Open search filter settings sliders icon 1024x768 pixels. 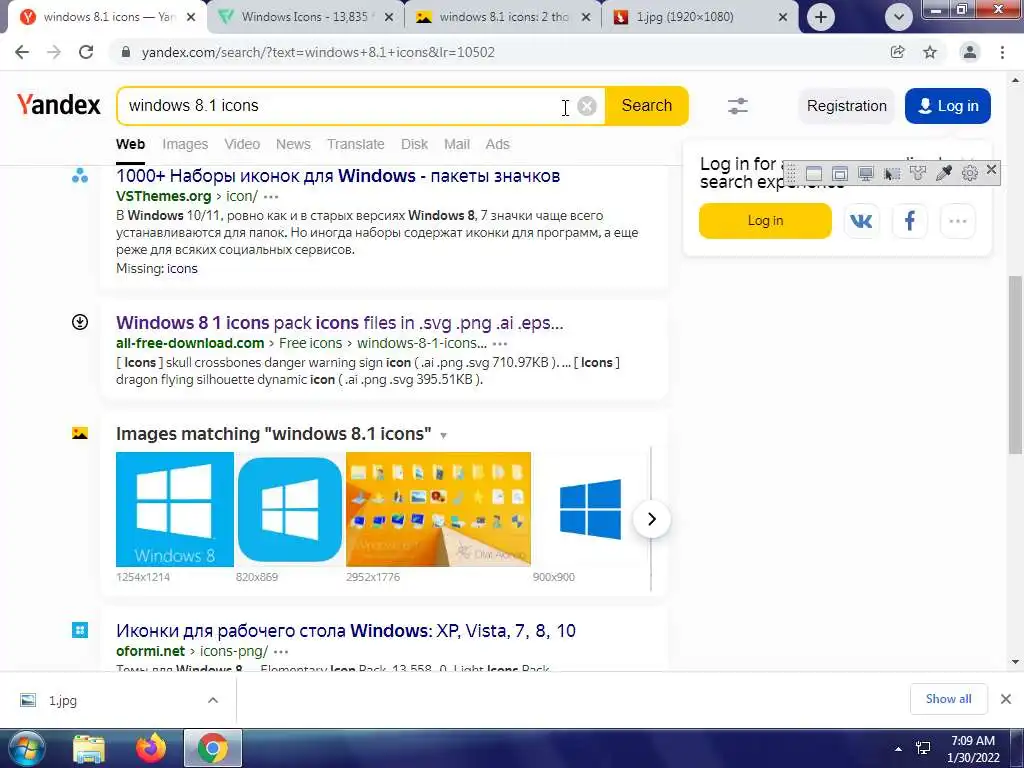coord(738,106)
